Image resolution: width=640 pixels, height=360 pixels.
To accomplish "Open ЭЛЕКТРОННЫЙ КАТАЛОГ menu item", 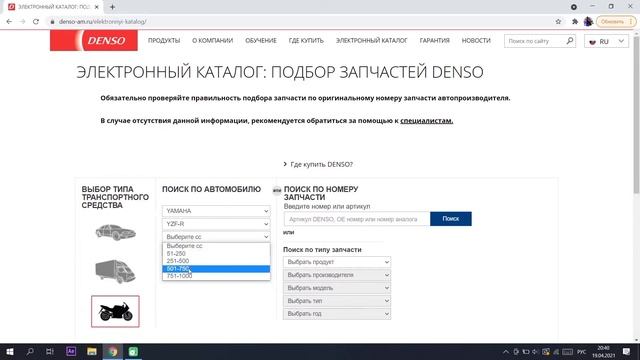I will tap(371, 40).
